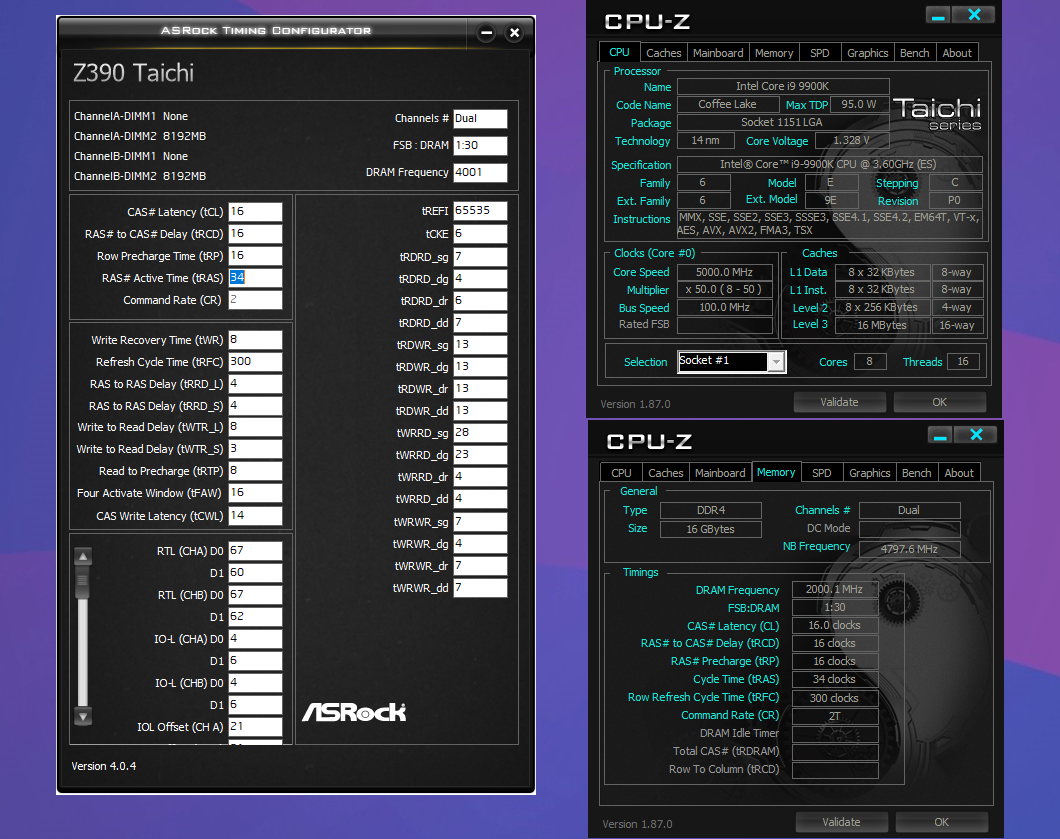Open Bench tab in upper CPU-Z window
Screen dimensions: 1060x839
915,53
